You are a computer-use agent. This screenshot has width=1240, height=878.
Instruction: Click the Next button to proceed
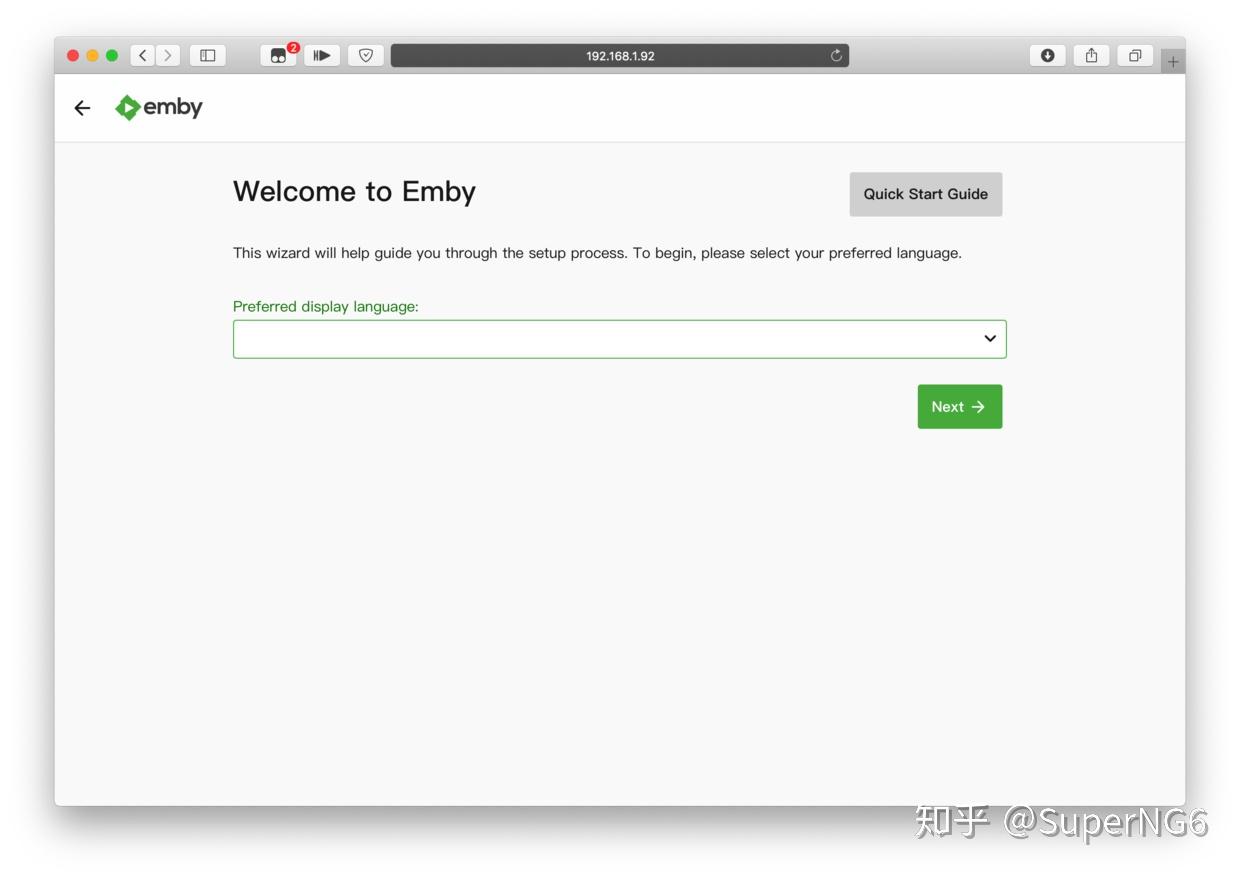click(x=958, y=406)
